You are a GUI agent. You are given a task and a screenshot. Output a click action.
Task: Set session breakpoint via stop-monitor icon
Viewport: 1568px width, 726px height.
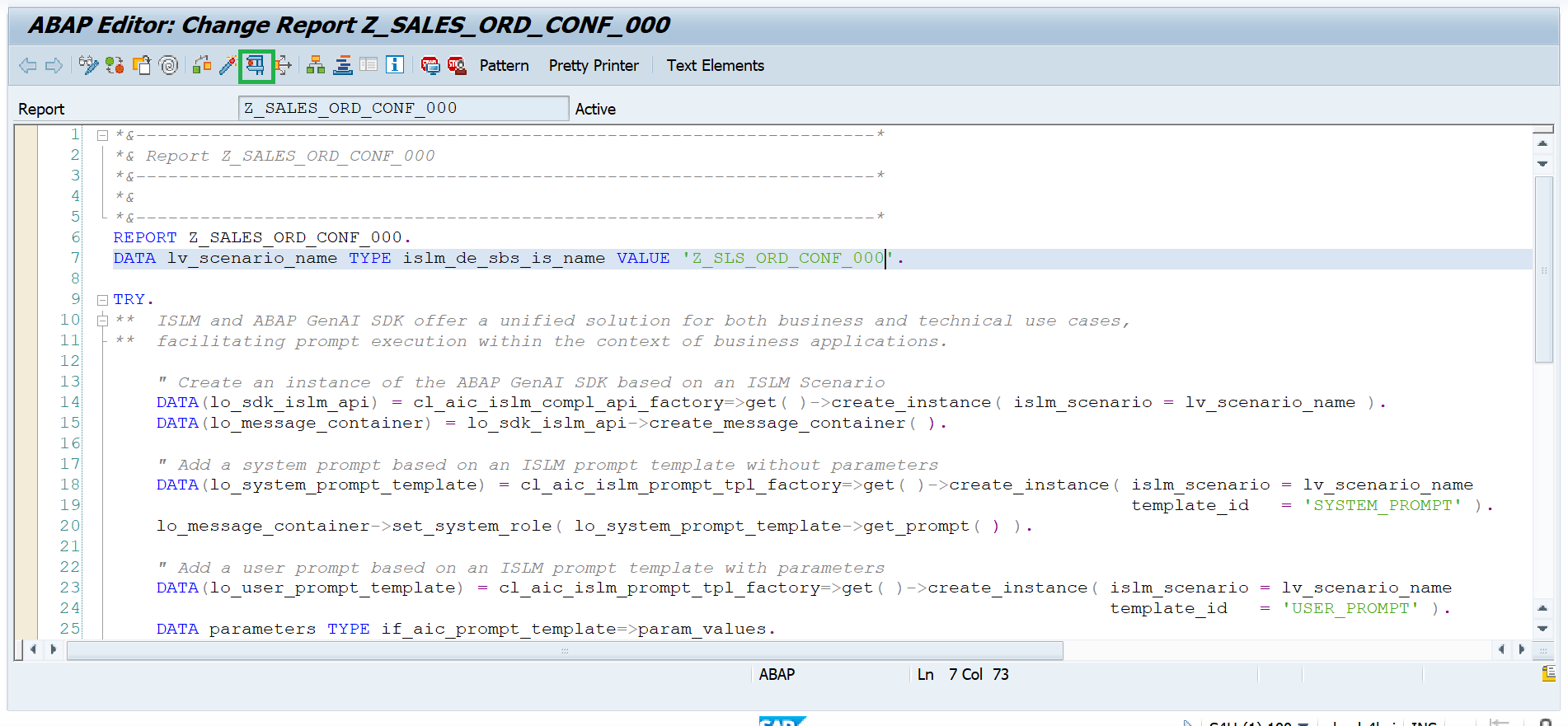point(430,65)
